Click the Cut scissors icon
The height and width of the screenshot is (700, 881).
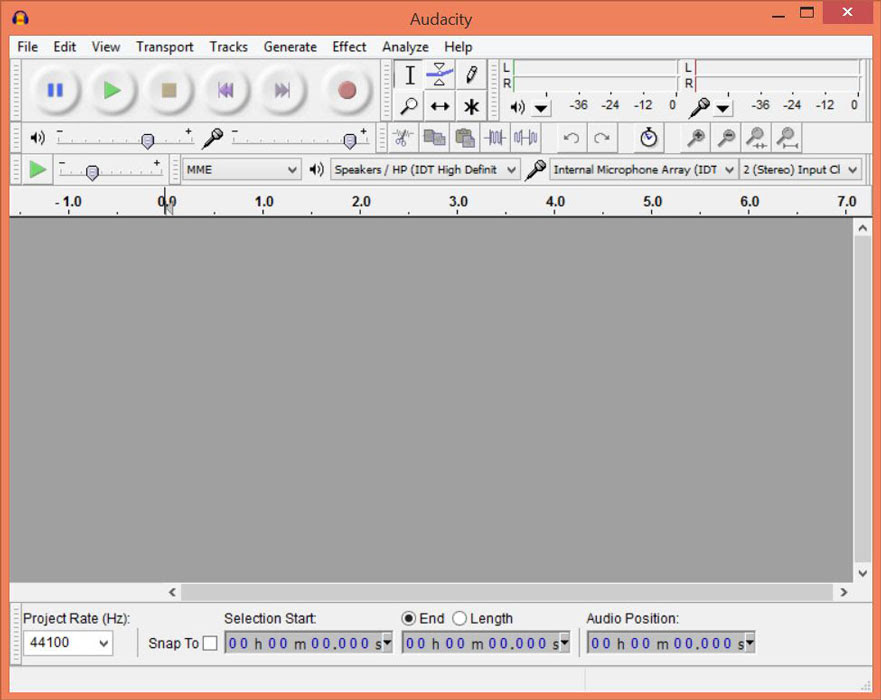click(402, 138)
